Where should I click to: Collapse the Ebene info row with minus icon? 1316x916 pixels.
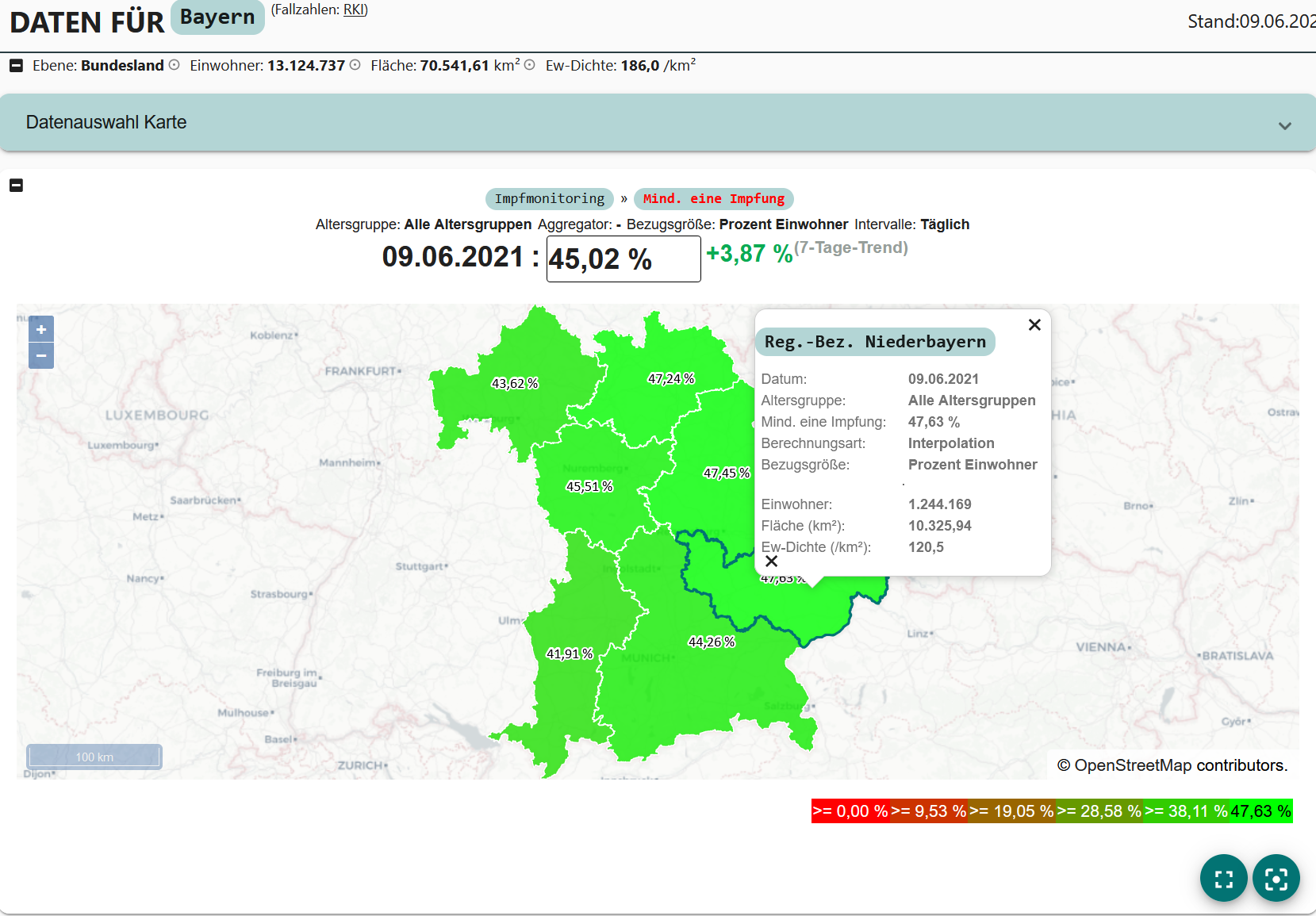[x=16, y=66]
